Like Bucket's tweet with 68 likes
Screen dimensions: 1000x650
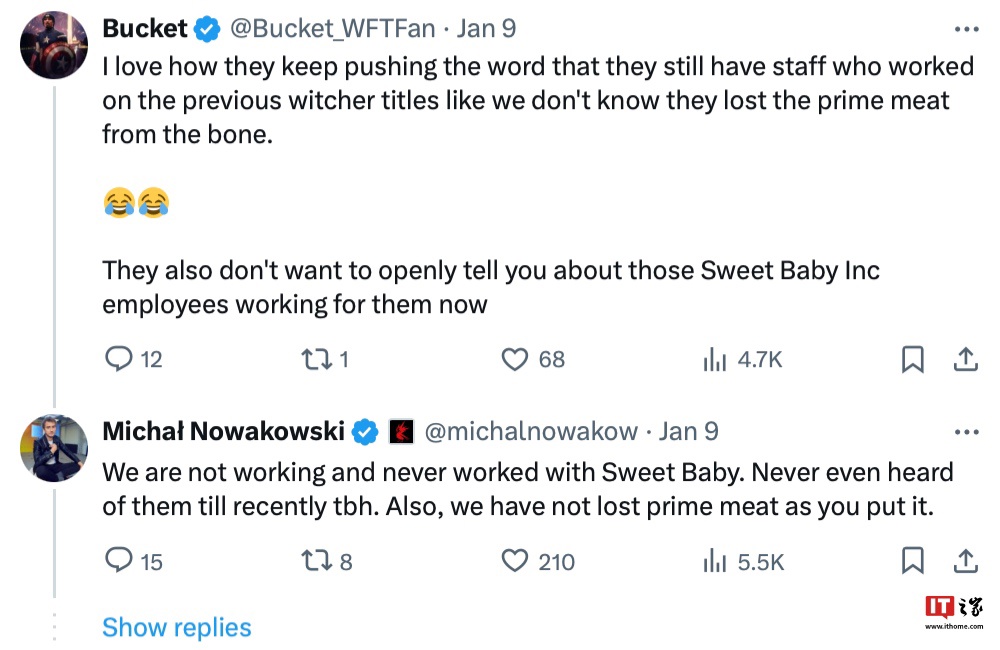[515, 359]
